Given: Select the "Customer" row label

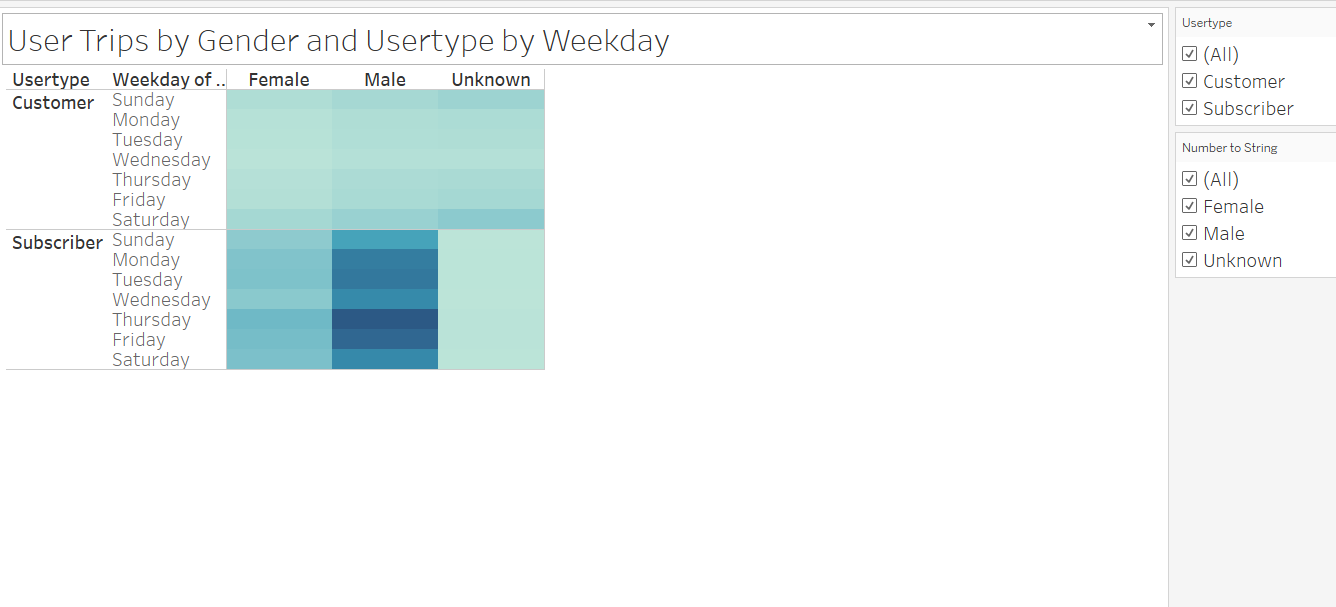Looking at the screenshot, I should point(53,102).
